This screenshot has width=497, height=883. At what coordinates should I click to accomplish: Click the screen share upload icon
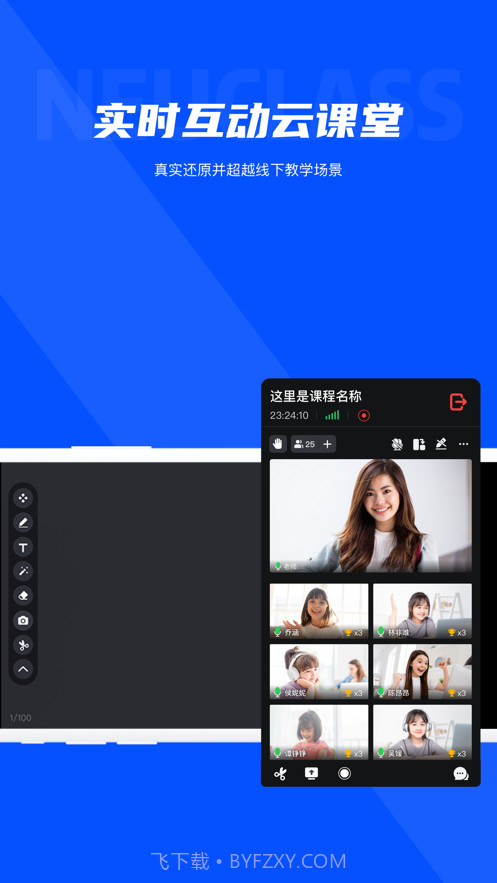tap(311, 773)
